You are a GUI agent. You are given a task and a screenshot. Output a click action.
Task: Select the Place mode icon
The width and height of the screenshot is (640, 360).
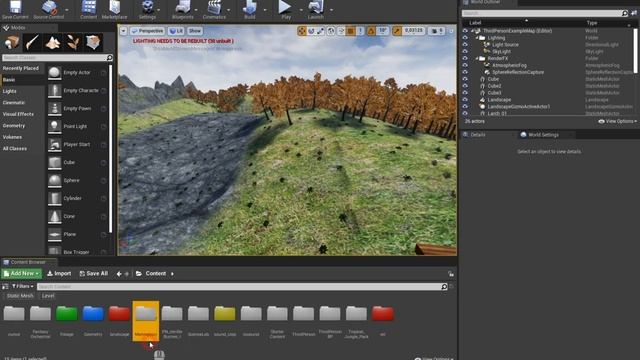(12, 42)
